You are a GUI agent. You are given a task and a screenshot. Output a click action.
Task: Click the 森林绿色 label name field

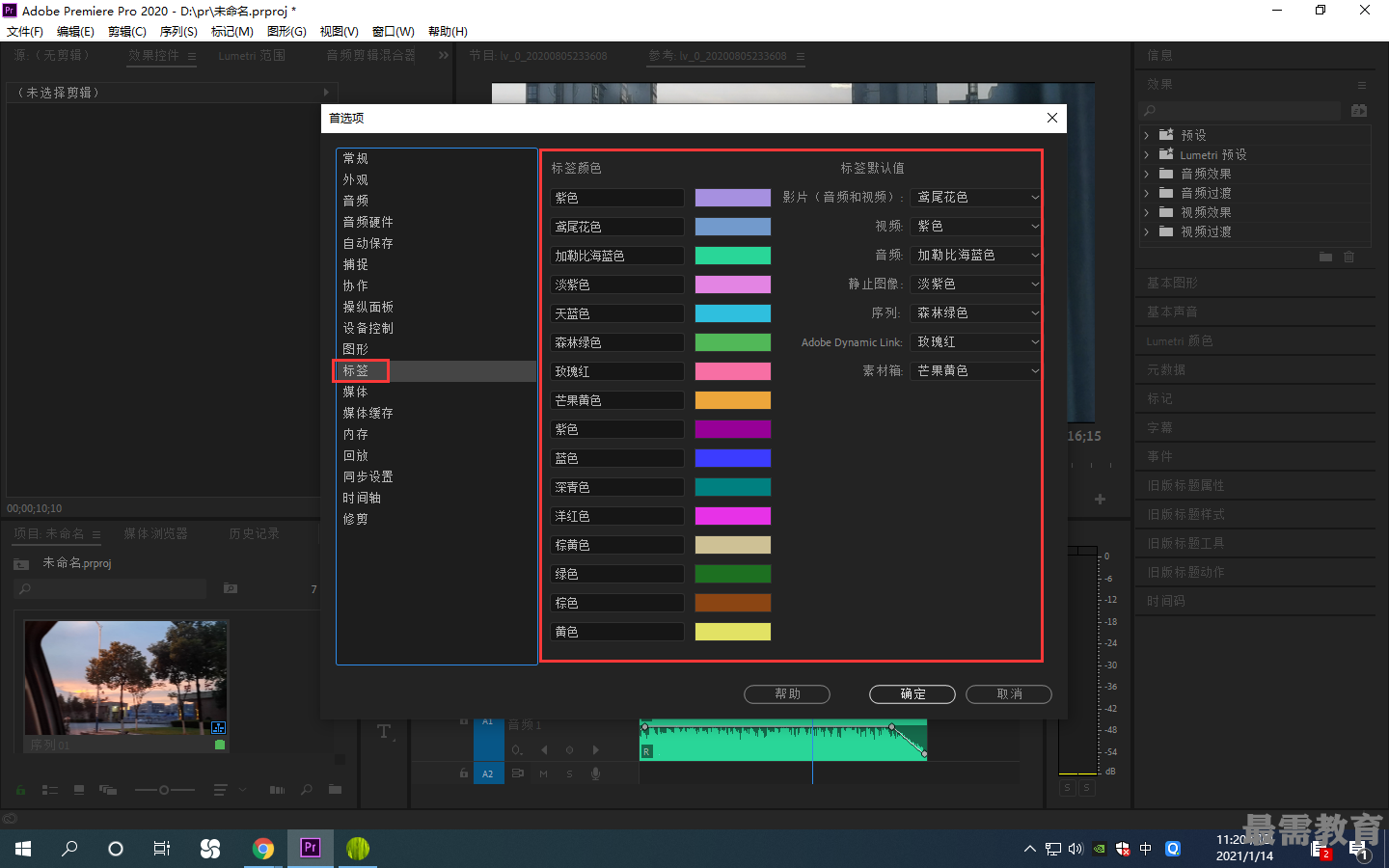[x=617, y=342]
